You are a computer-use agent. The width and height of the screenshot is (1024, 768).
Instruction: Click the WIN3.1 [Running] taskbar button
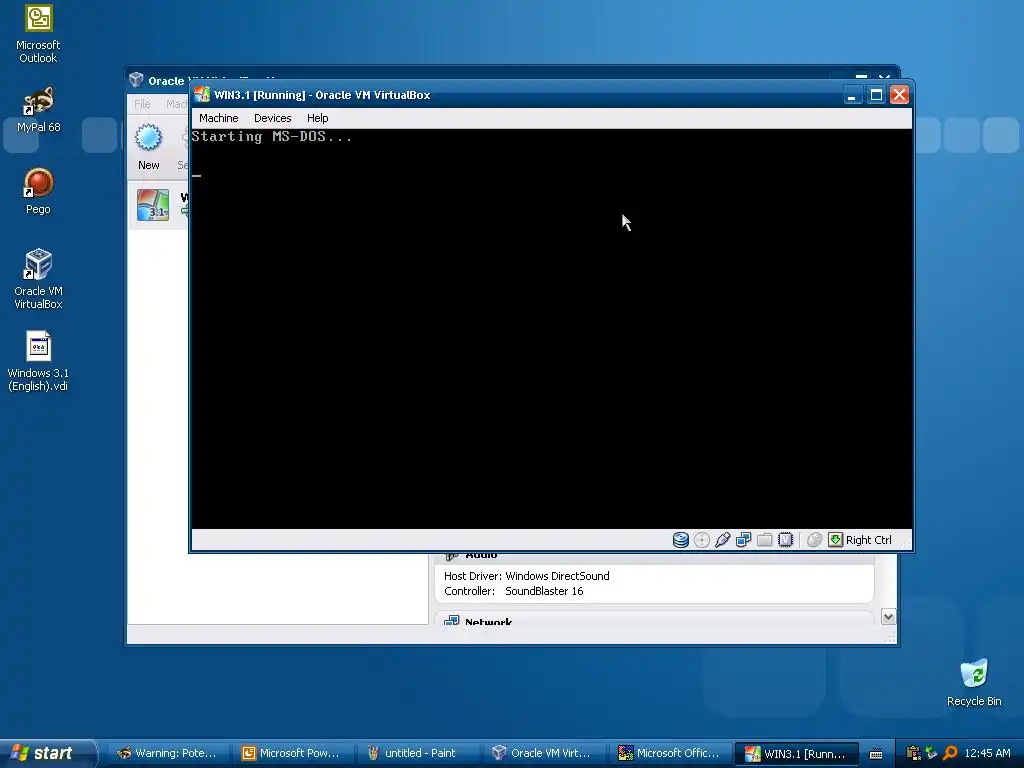point(795,753)
